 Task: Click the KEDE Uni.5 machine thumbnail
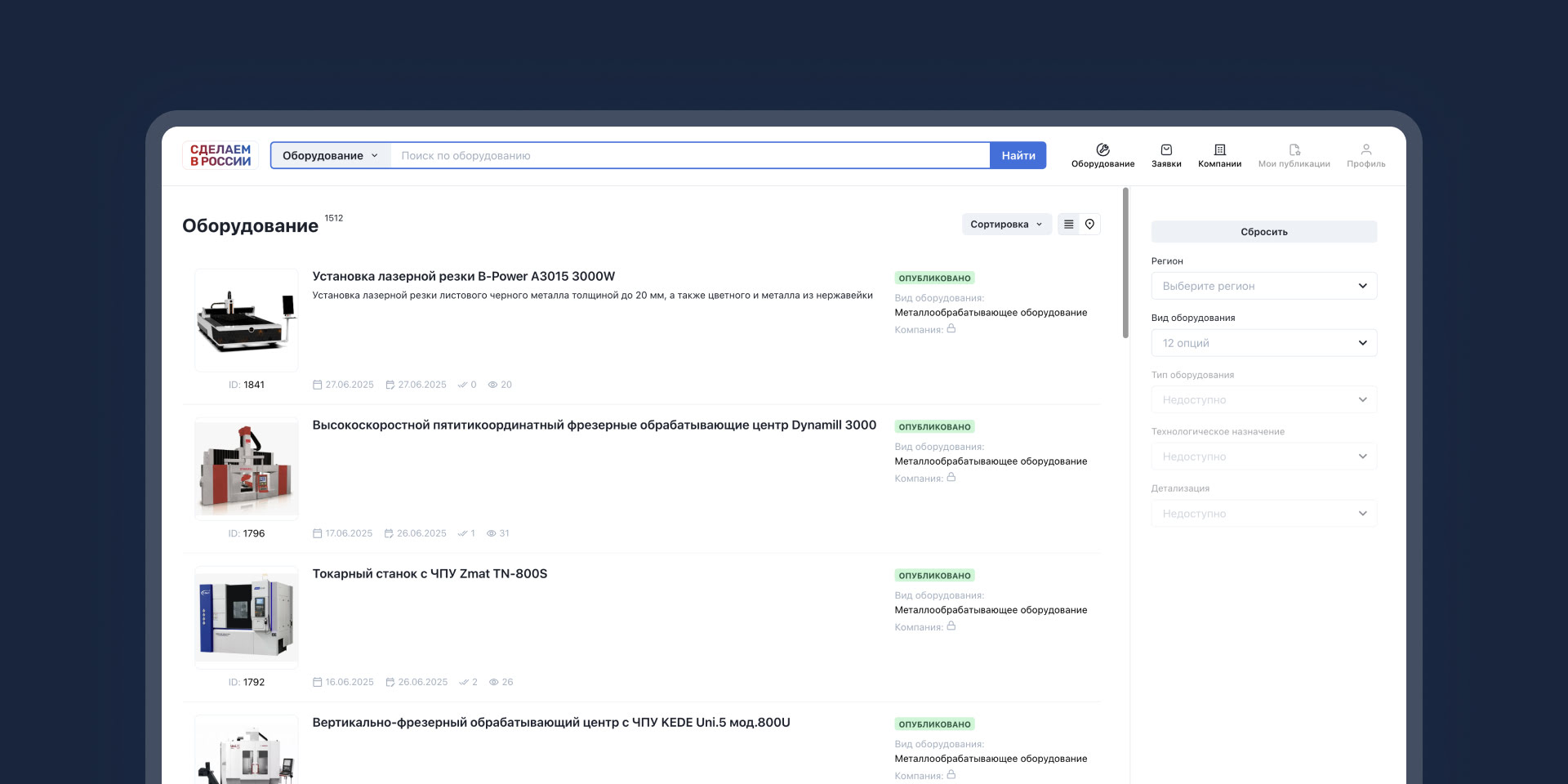tap(247, 750)
